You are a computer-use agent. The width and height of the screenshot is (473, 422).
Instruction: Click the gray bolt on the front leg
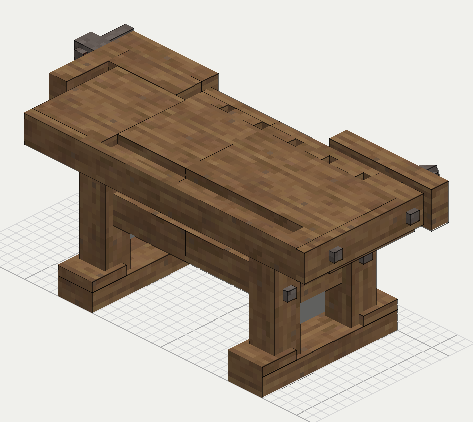pos(290,293)
